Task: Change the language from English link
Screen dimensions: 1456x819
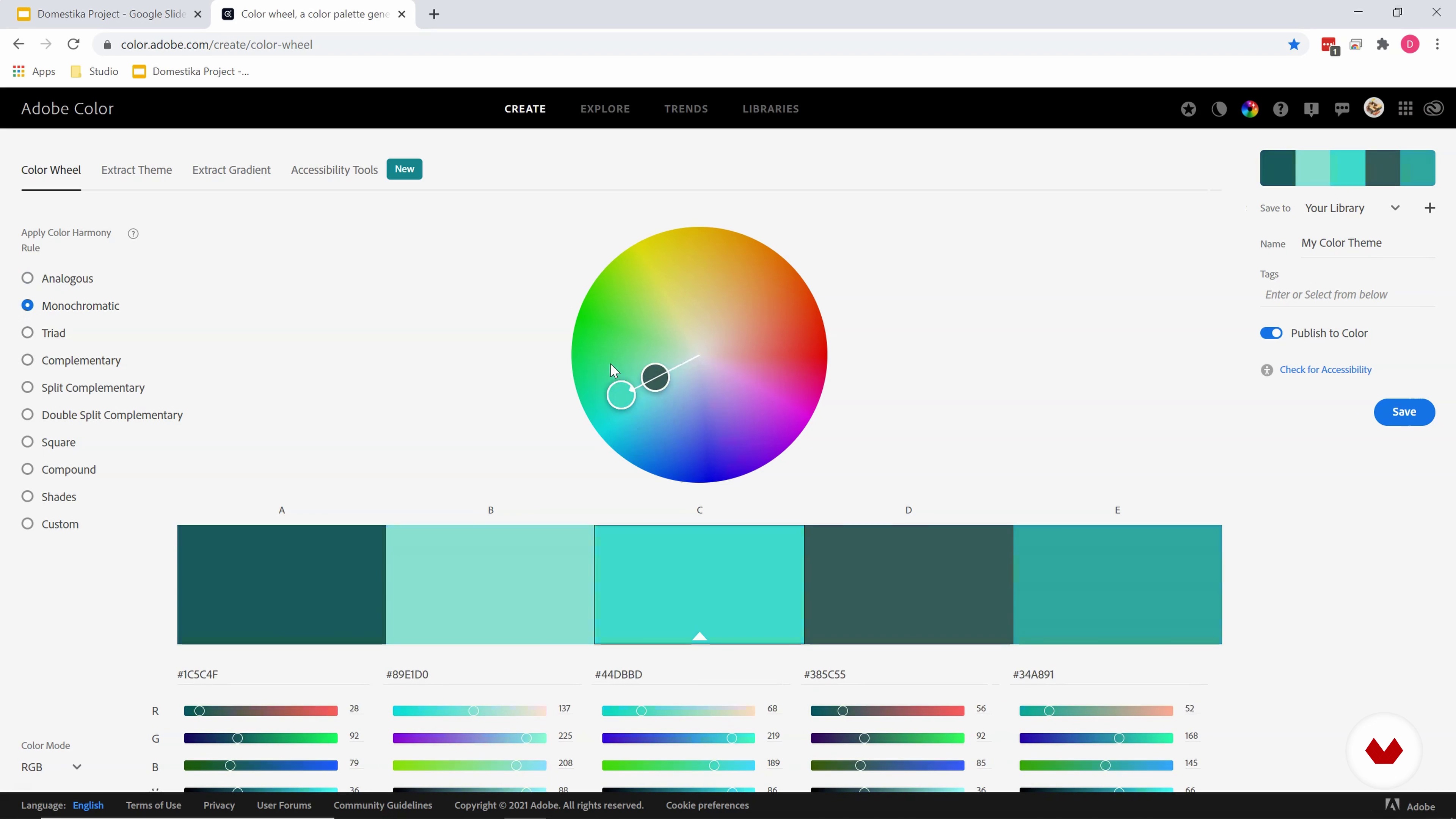Action: click(x=88, y=805)
